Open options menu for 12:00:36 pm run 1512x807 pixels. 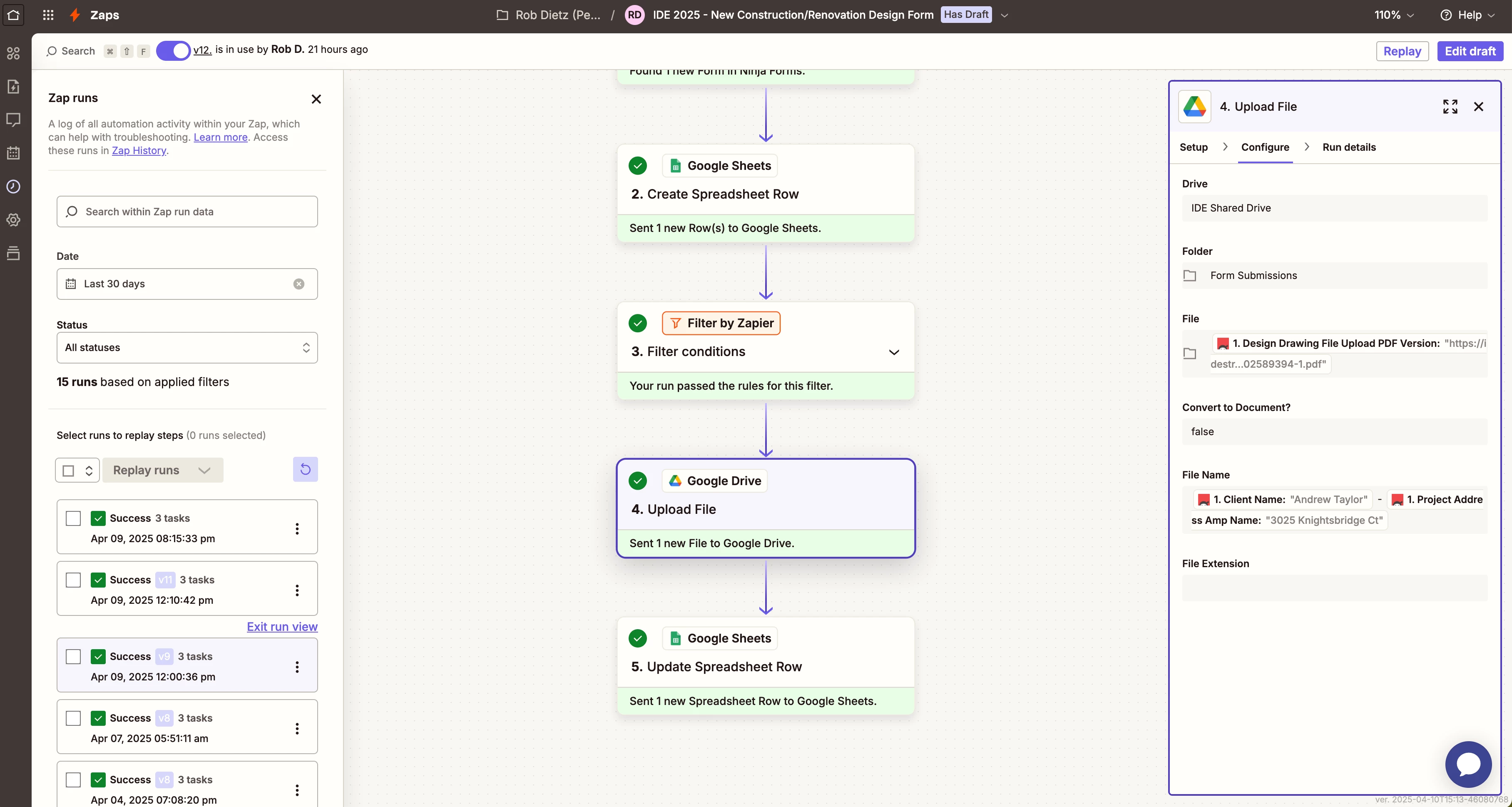coord(297,667)
